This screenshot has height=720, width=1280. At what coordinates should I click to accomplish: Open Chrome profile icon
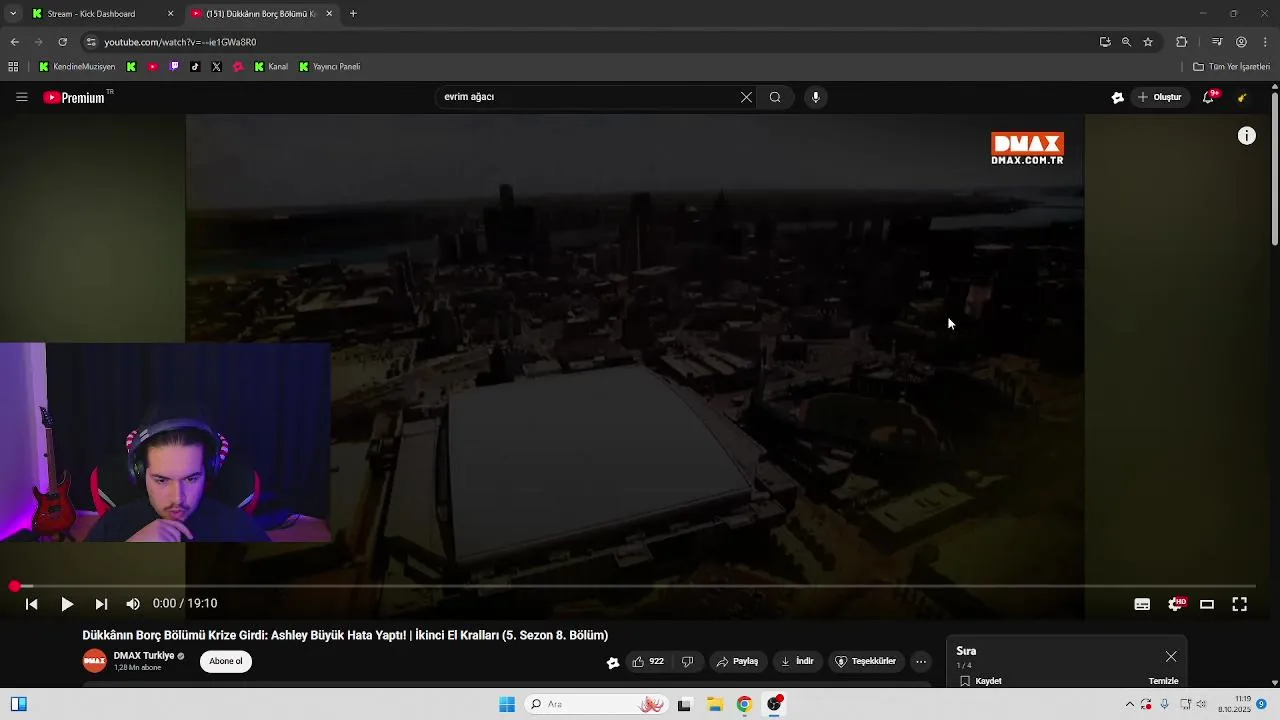point(1241,42)
